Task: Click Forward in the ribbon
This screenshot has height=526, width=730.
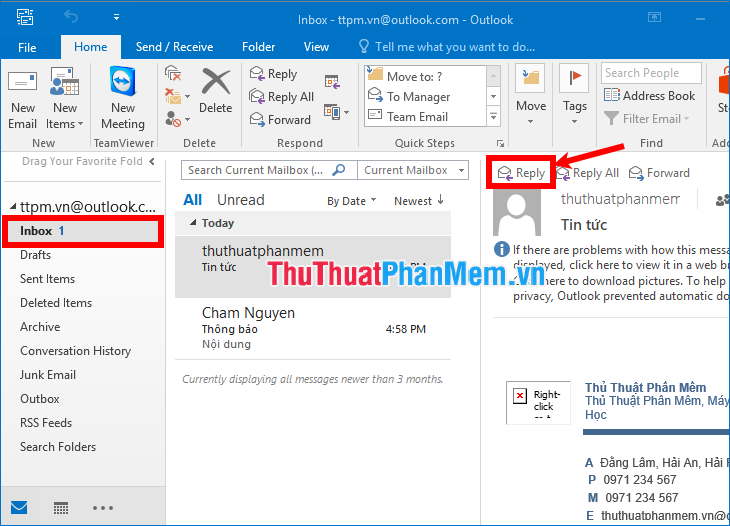Action: (280, 120)
